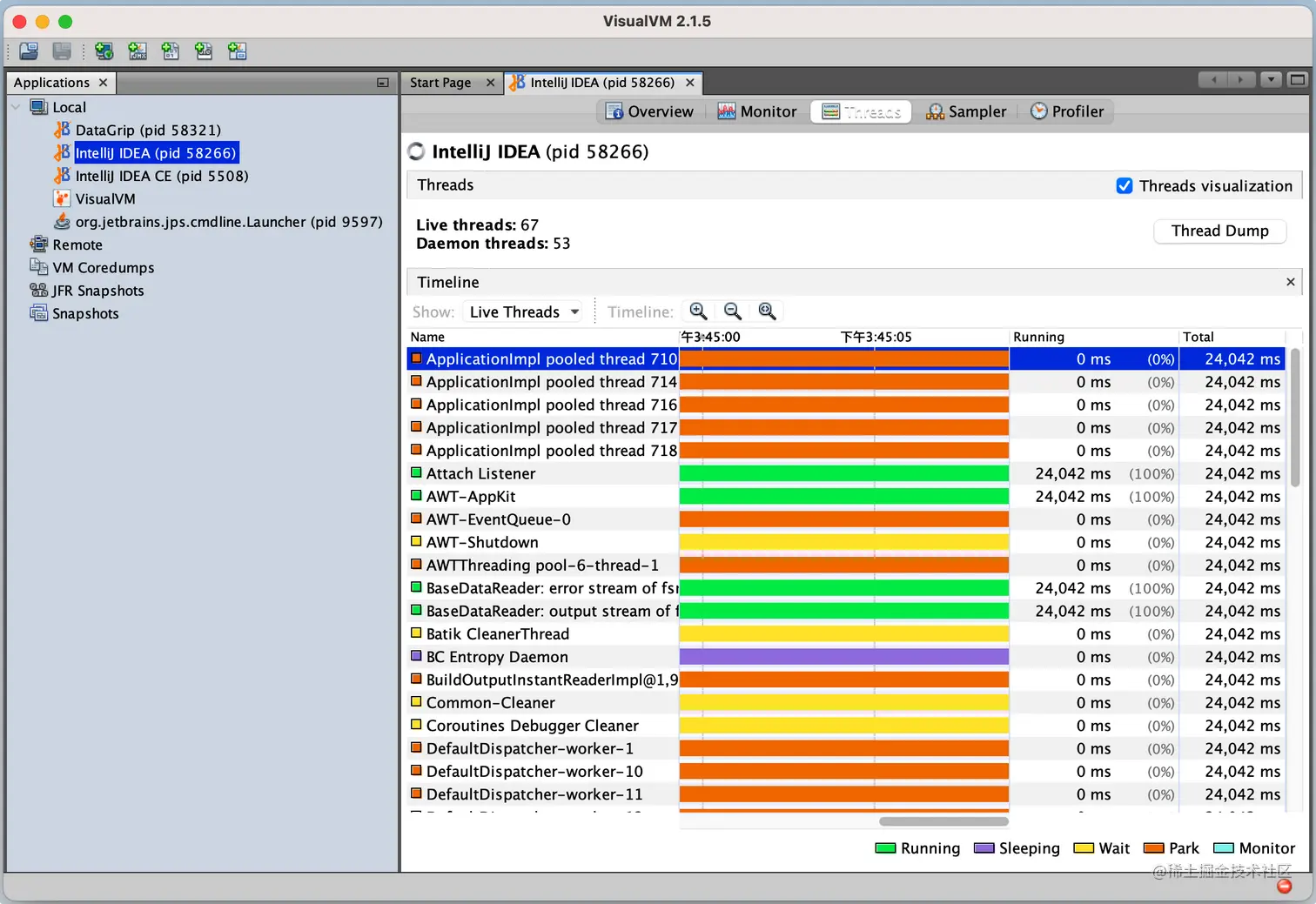Switch to the Start Page tab
This screenshot has width=1316, height=904.
point(440,83)
